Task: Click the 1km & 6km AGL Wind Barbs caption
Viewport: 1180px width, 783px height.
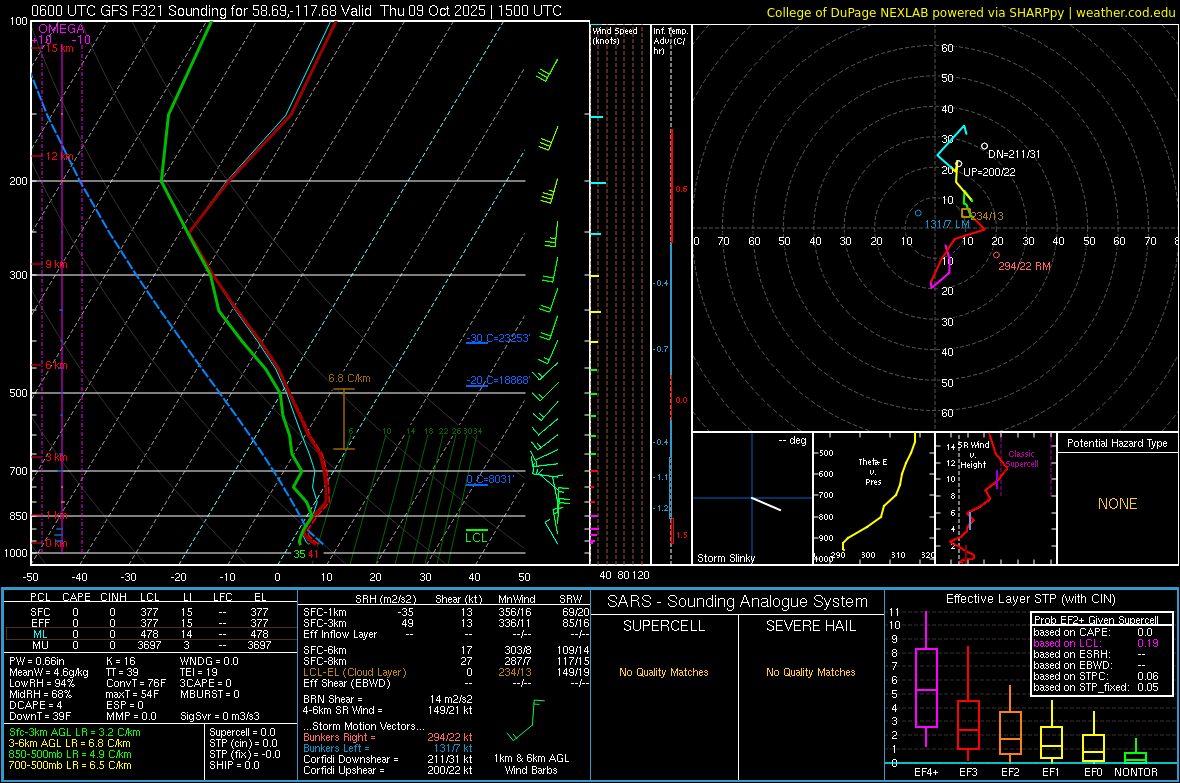Action: [x=531, y=764]
